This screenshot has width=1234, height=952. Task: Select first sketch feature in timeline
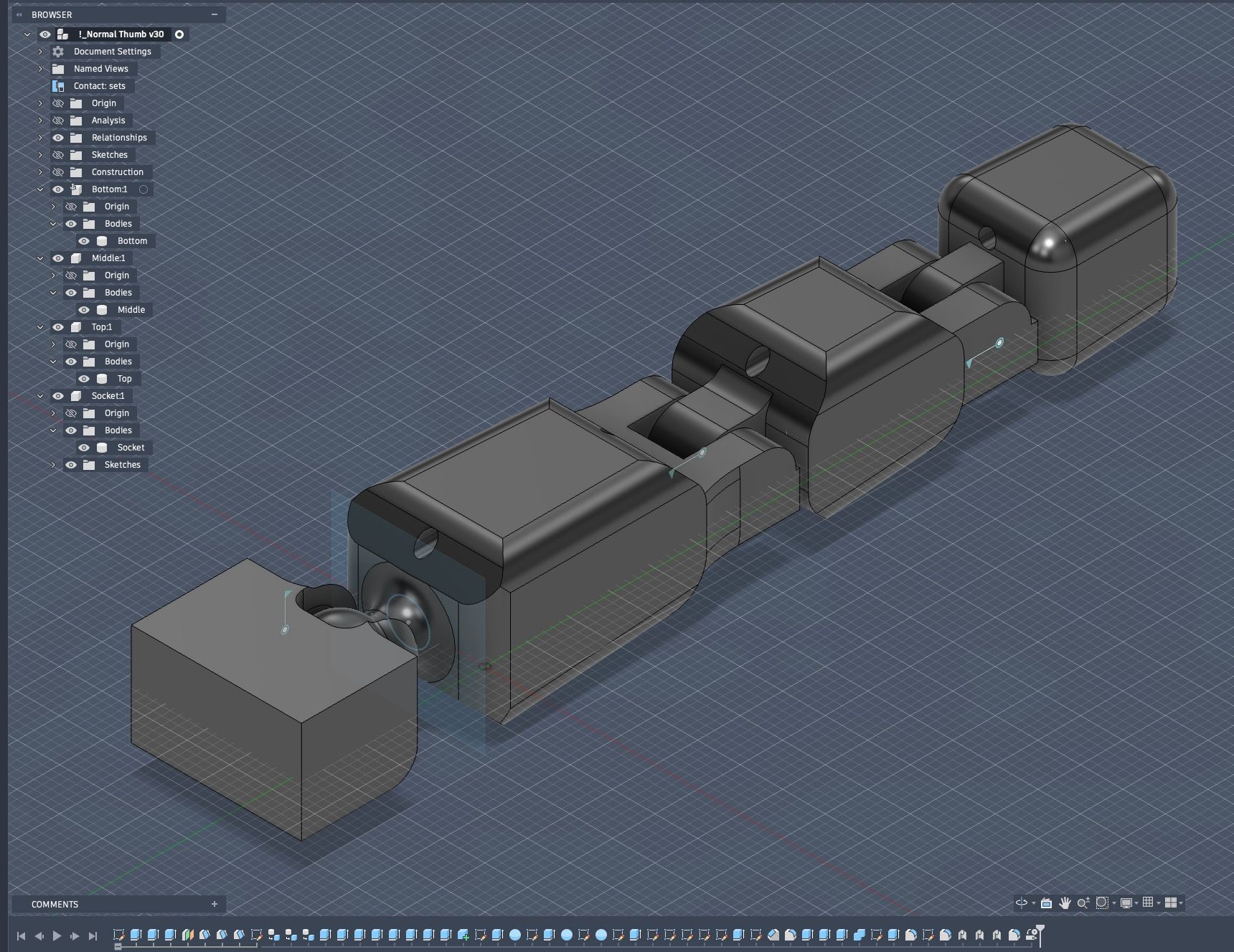tap(119, 935)
